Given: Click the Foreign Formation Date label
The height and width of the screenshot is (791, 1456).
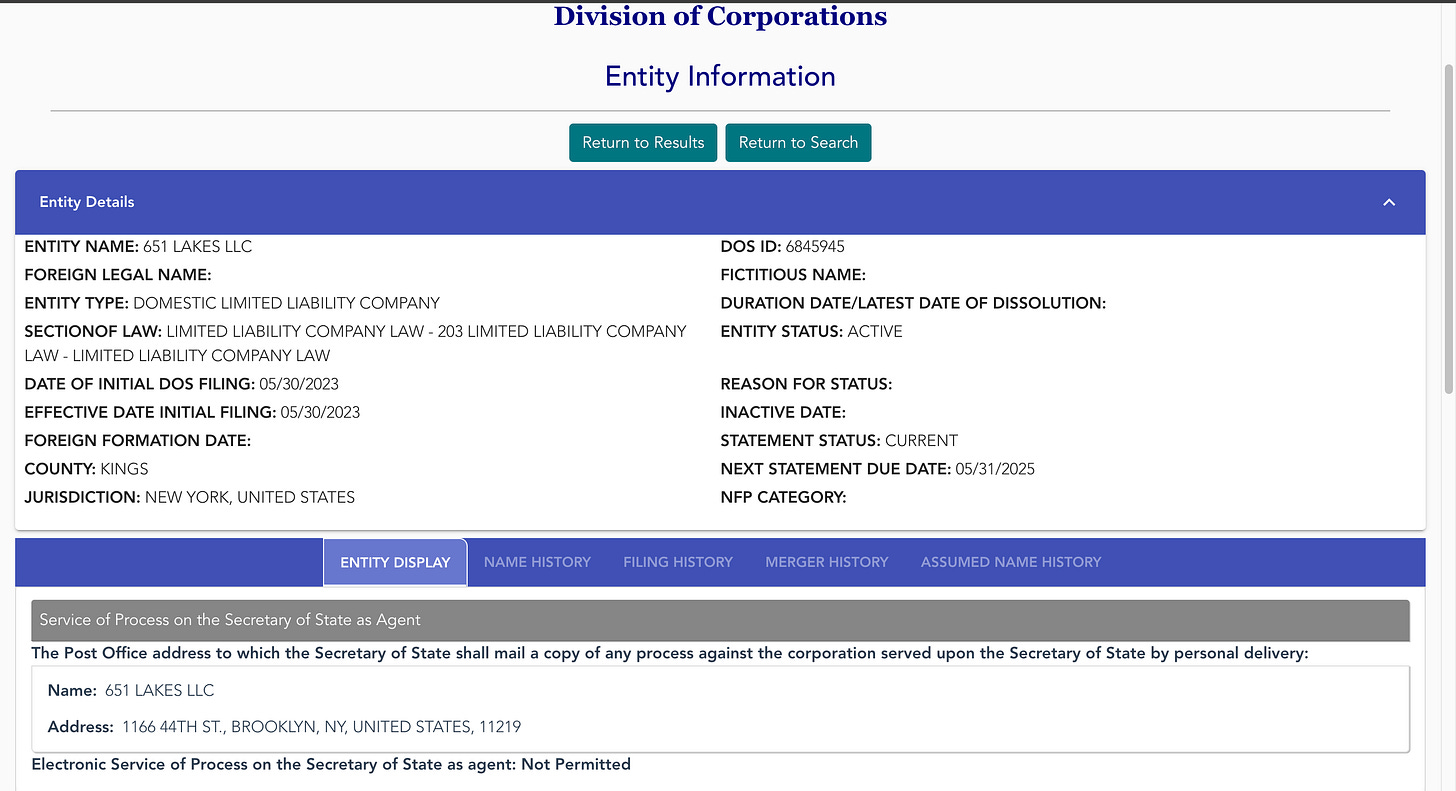Looking at the screenshot, I should coord(137,440).
